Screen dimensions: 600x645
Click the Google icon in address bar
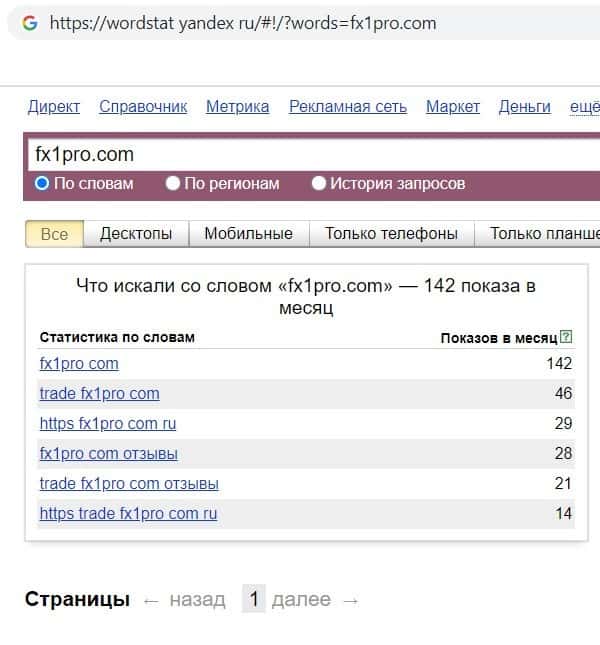[x=29, y=22]
